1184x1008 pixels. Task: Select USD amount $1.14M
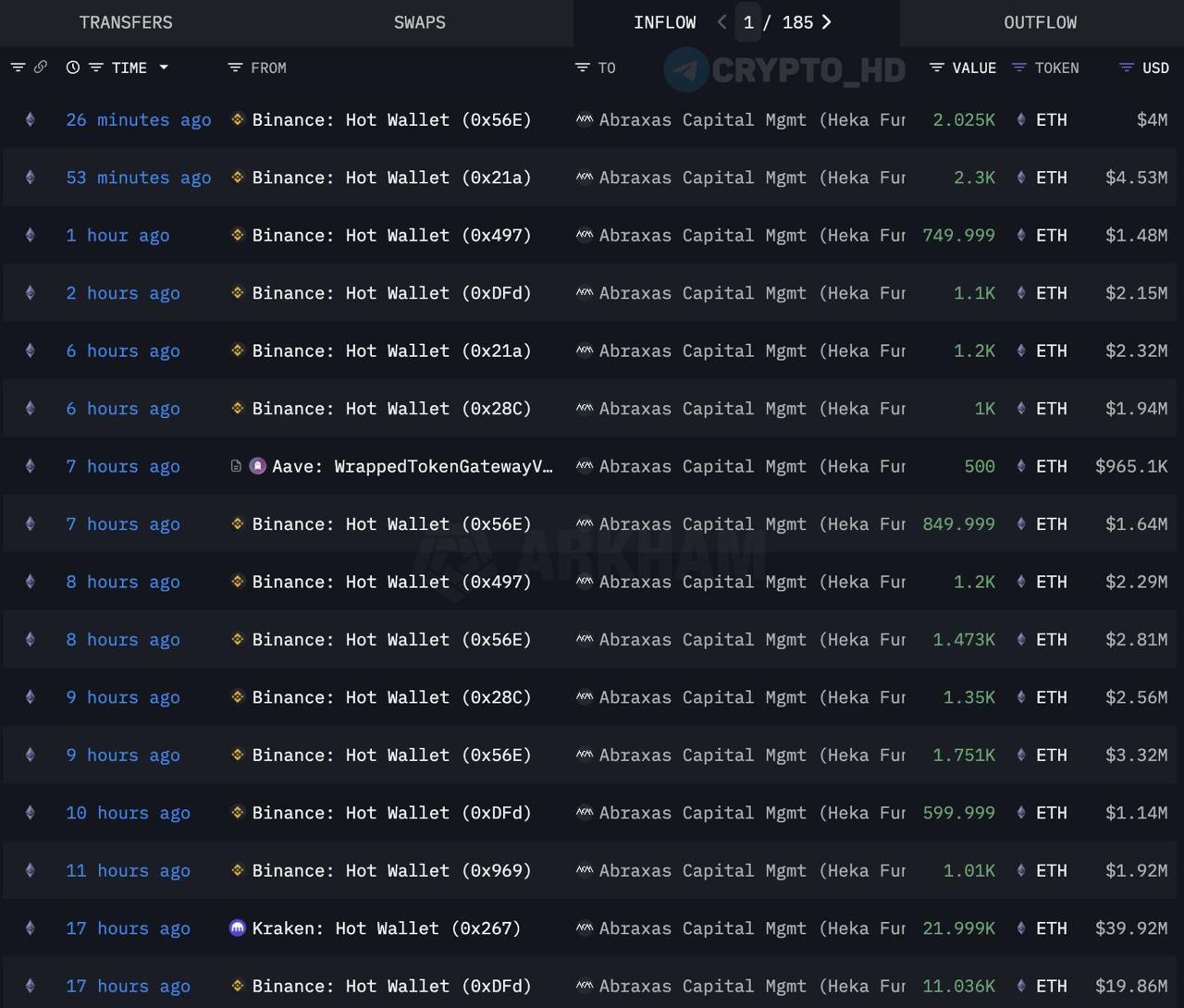tap(1136, 813)
